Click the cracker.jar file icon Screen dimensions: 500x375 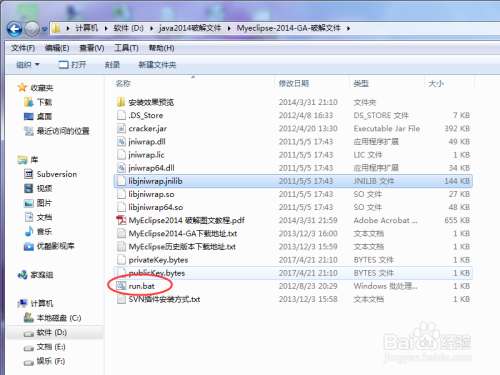tap(121, 128)
